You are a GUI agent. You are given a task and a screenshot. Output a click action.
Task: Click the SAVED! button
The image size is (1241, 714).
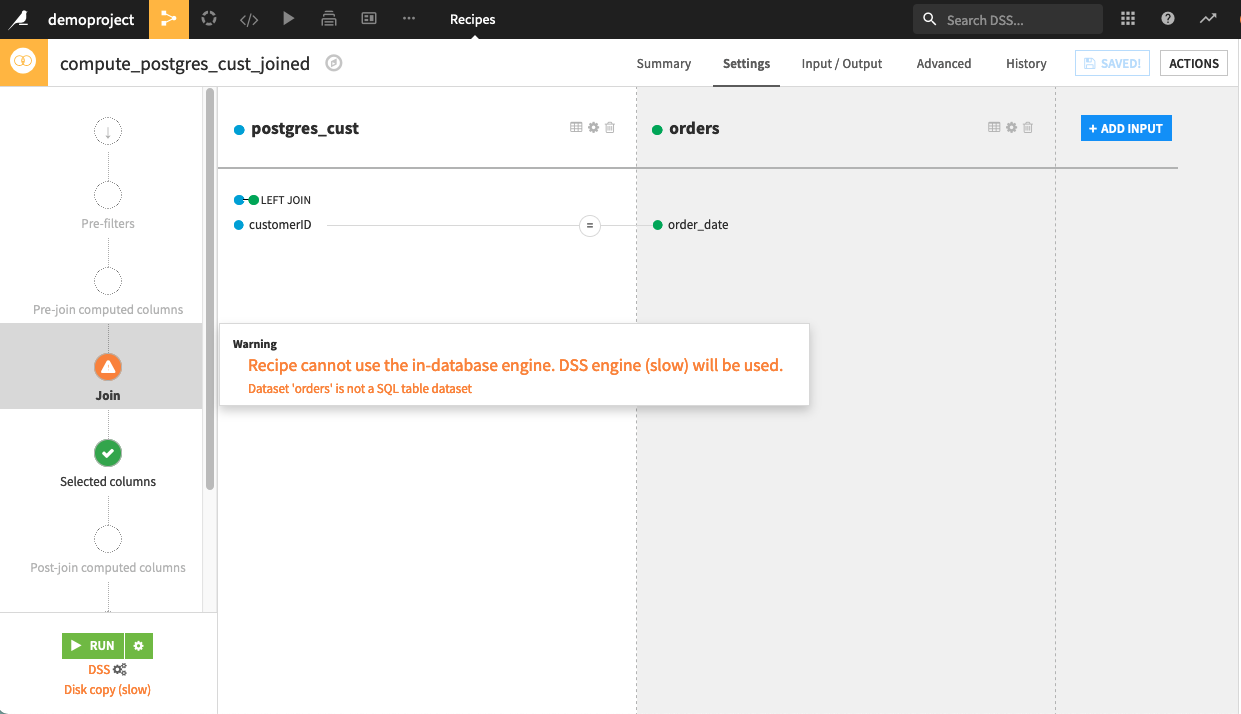1113,63
